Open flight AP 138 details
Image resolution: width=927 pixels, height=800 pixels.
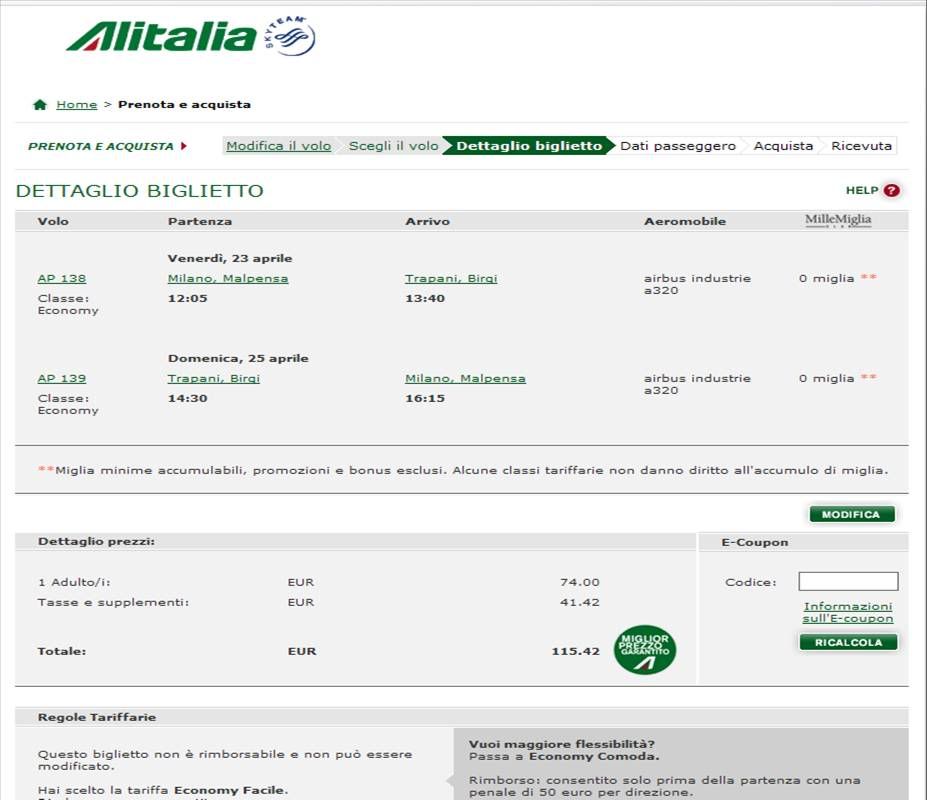point(61,278)
